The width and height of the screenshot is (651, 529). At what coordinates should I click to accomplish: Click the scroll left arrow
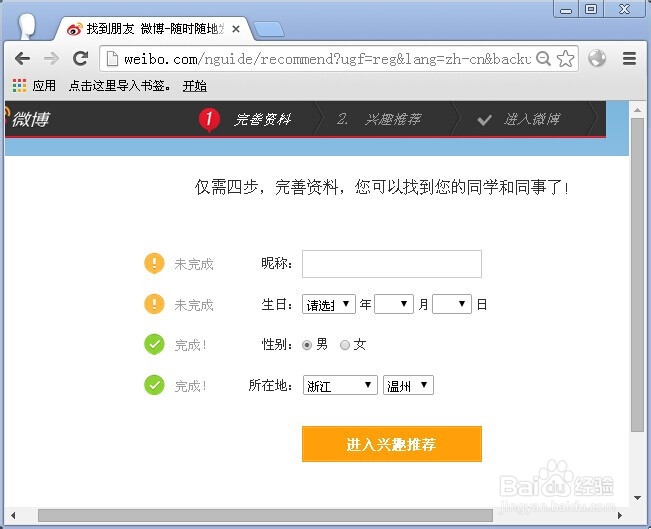click(13, 515)
